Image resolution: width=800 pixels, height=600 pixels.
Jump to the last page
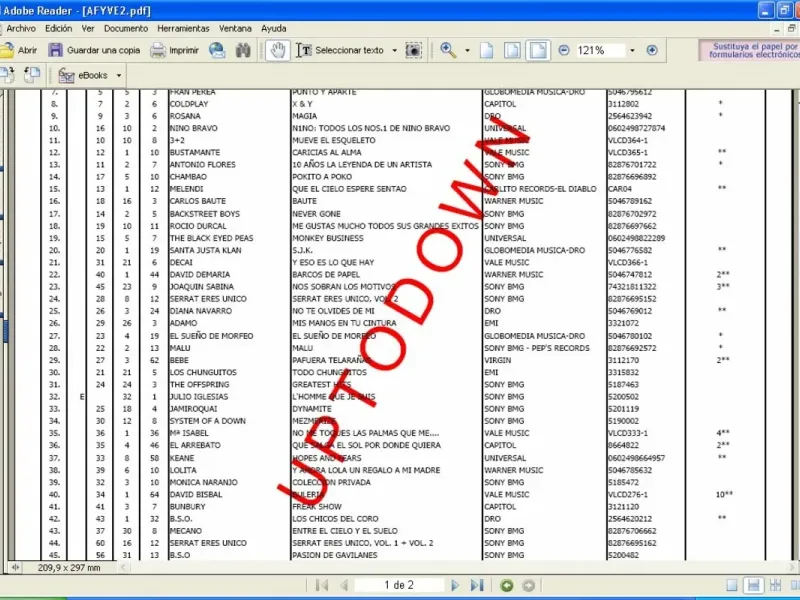[x=477, y=585]
